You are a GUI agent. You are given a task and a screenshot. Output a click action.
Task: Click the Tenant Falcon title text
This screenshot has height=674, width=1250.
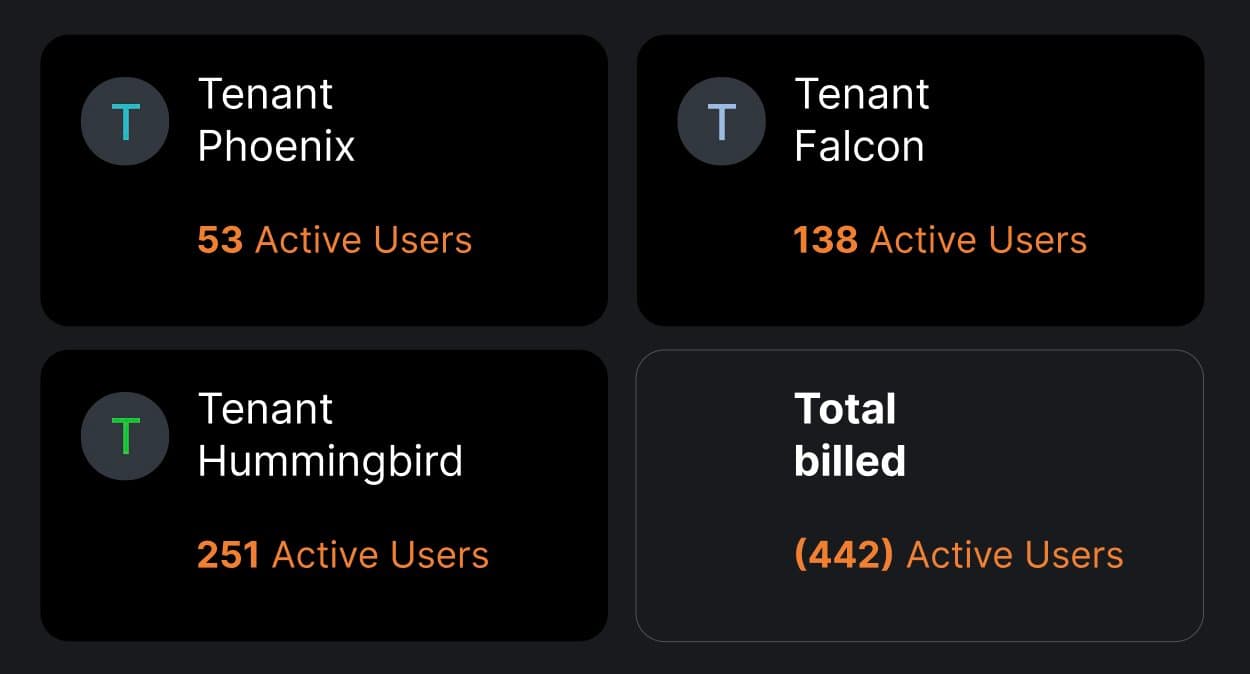click(x=862, y=120)
